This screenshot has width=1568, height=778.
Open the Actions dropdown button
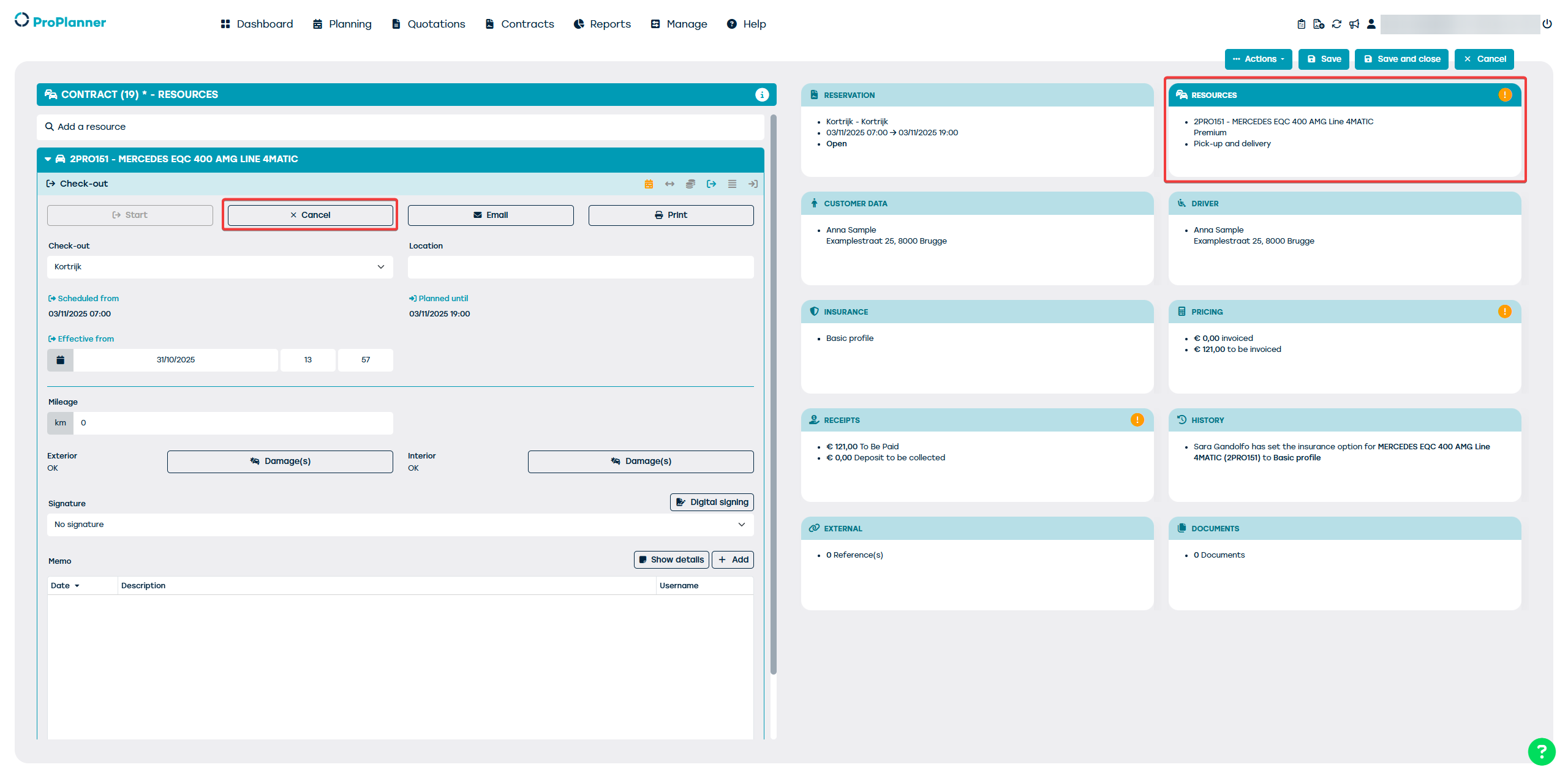[1258, 59]
